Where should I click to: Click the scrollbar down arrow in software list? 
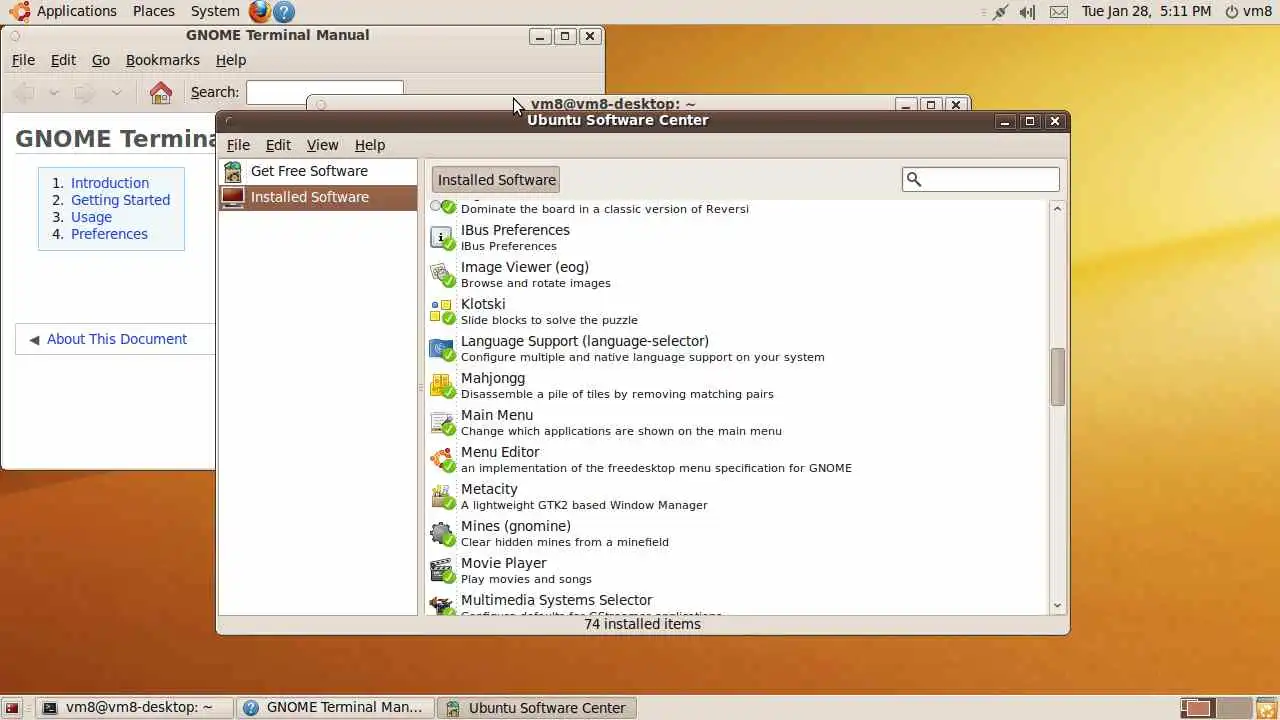pyautogui.click(x=1058, y=606)
